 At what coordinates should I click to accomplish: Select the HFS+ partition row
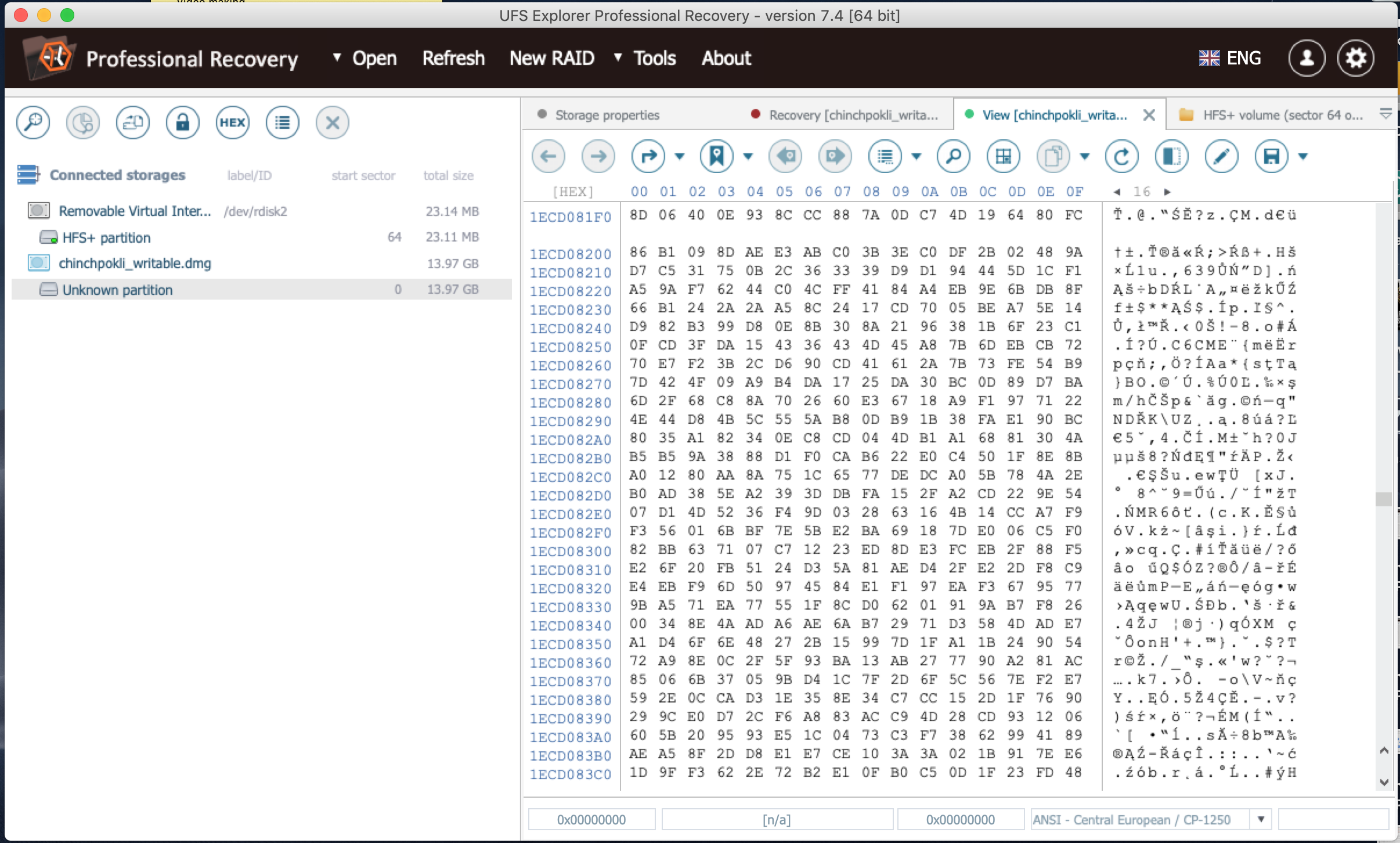tap(261, 237)
